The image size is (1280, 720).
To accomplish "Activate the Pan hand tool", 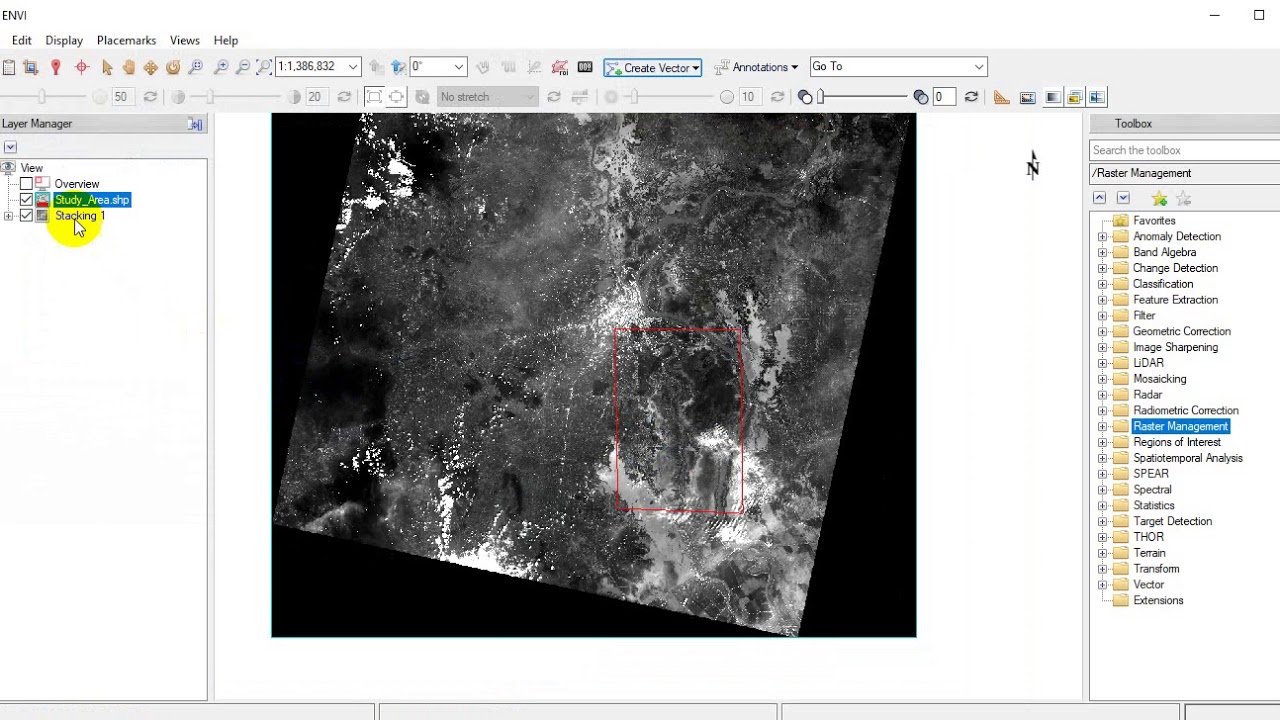I will click(x=128, y=67).
